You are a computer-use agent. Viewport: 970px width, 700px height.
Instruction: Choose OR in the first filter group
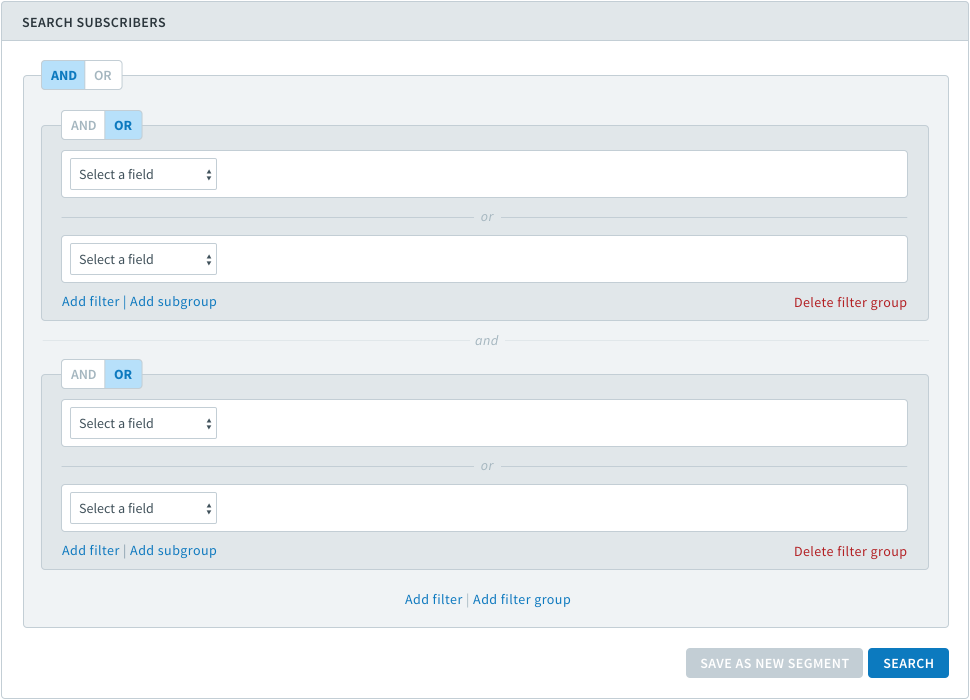(123, 126)
